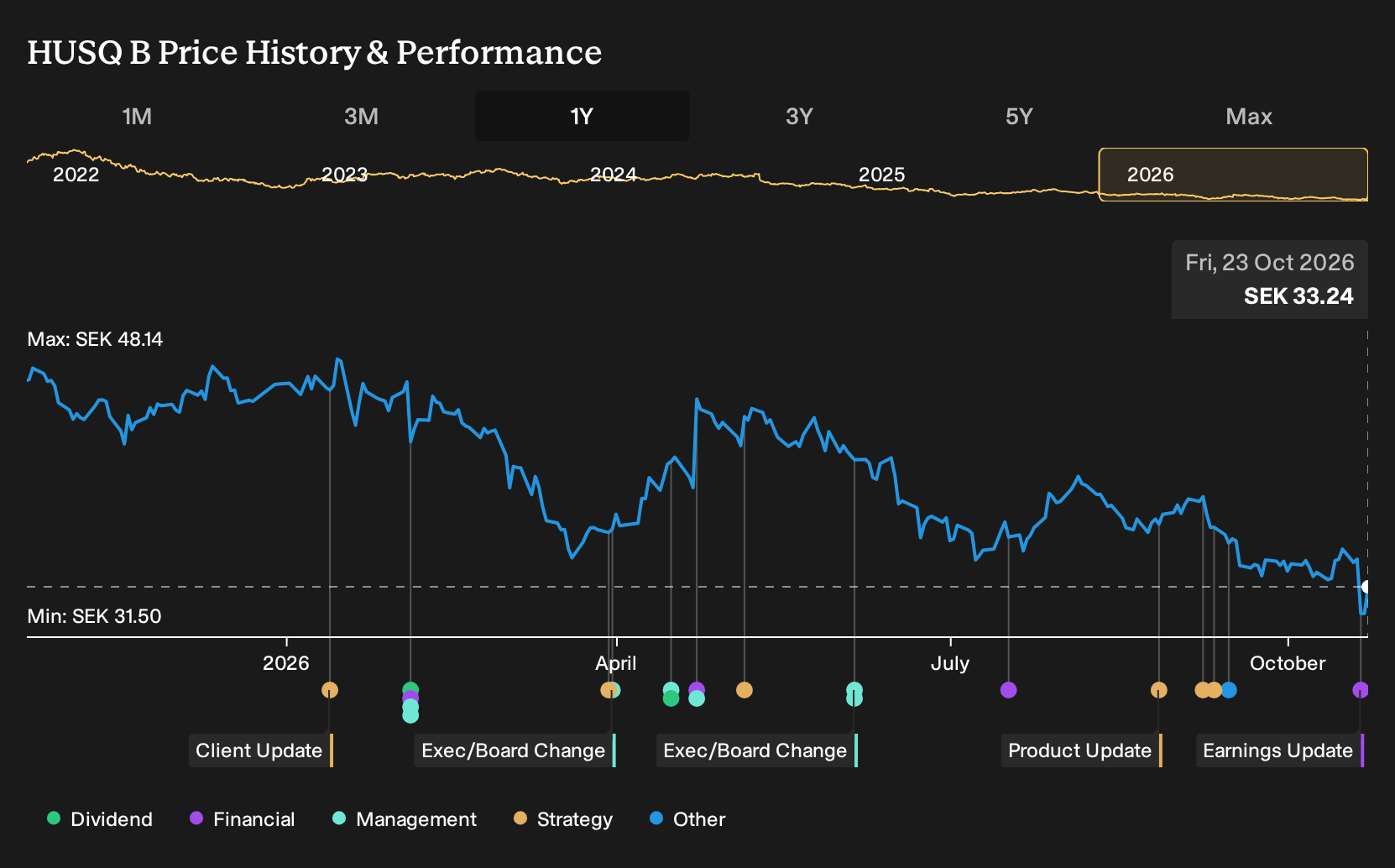
Task: Toggle the Other legend filter
Action: (687, 819)
